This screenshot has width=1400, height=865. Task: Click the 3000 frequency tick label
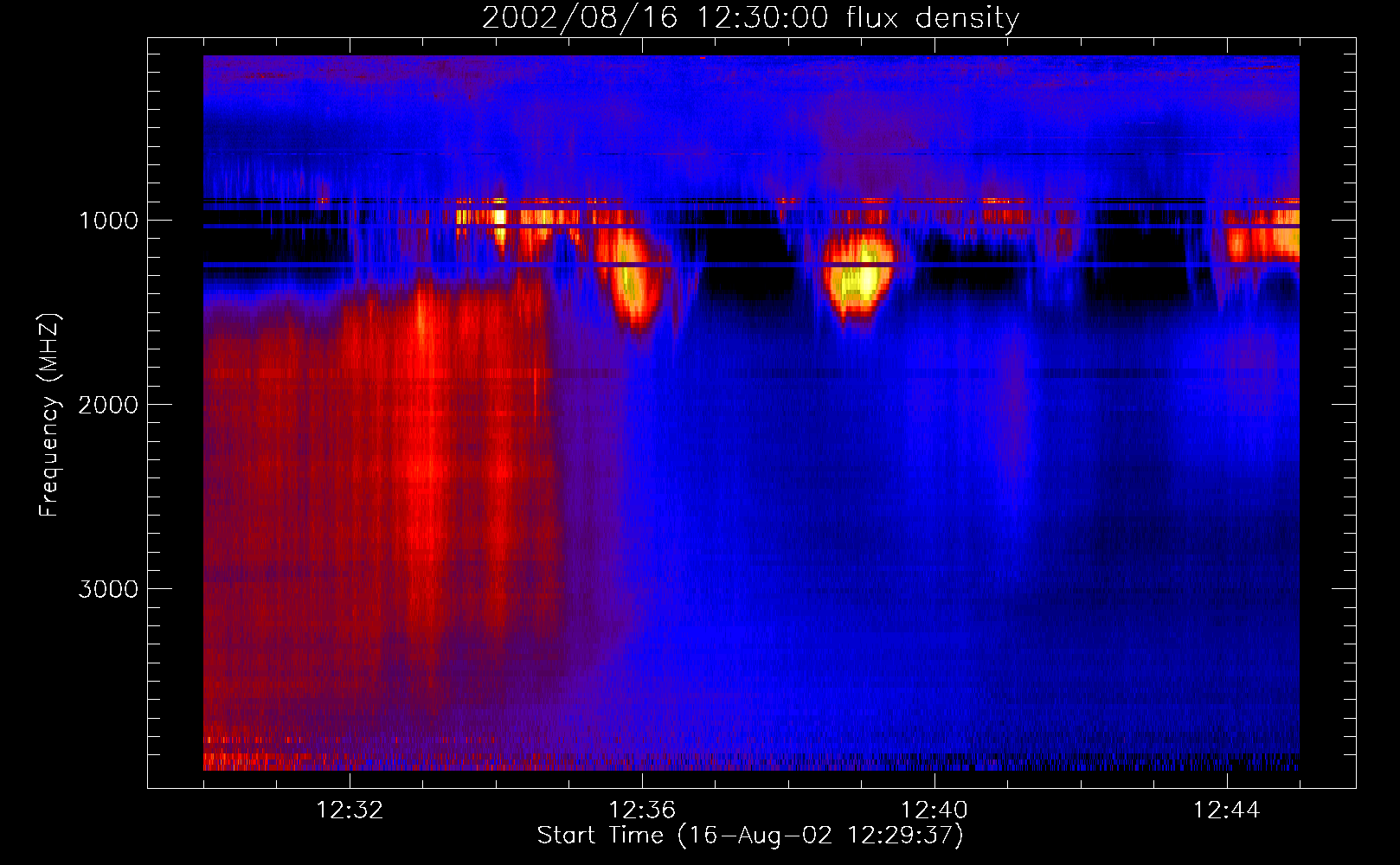[x=108, y=589]
